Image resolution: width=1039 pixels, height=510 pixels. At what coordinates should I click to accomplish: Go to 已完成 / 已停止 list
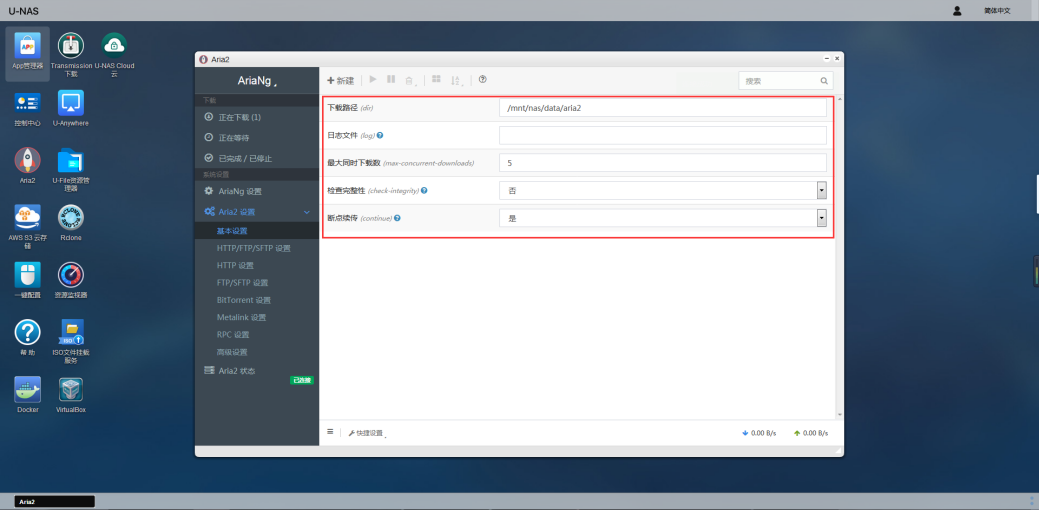point(256,158)
